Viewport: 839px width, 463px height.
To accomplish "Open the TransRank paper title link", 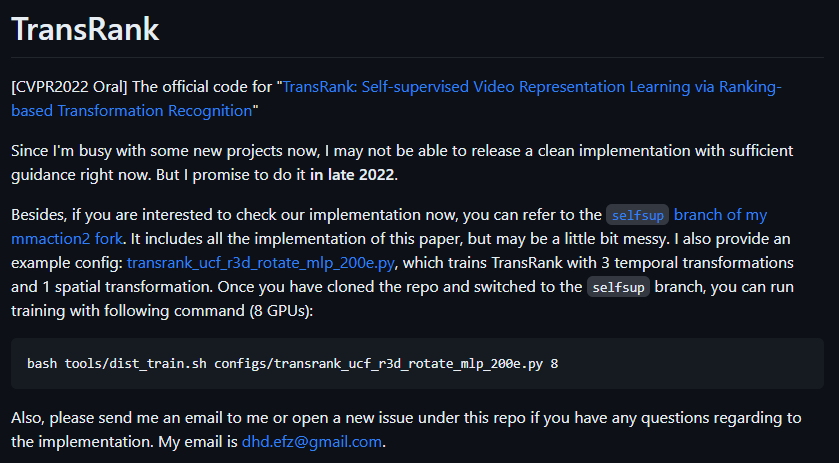I will [530, 87].
